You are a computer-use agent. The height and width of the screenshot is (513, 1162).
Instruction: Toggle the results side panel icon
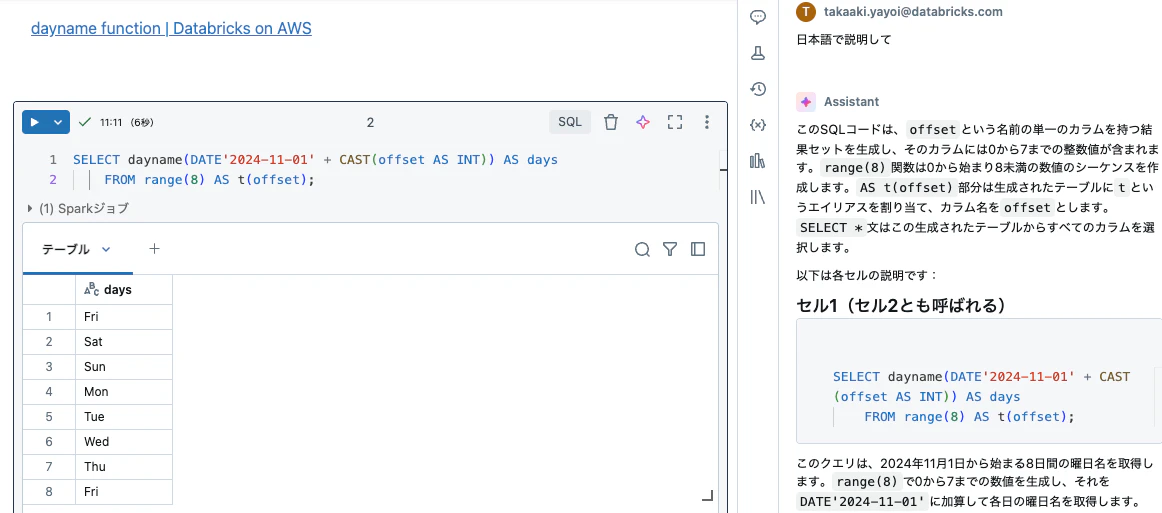point(697,249)
